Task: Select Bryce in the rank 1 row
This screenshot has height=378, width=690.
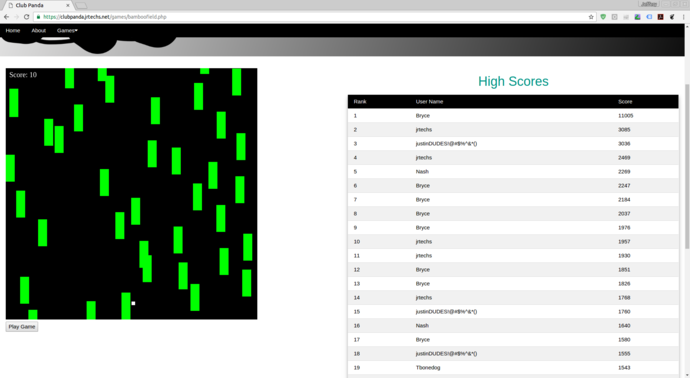Action: tap(422, 116)
